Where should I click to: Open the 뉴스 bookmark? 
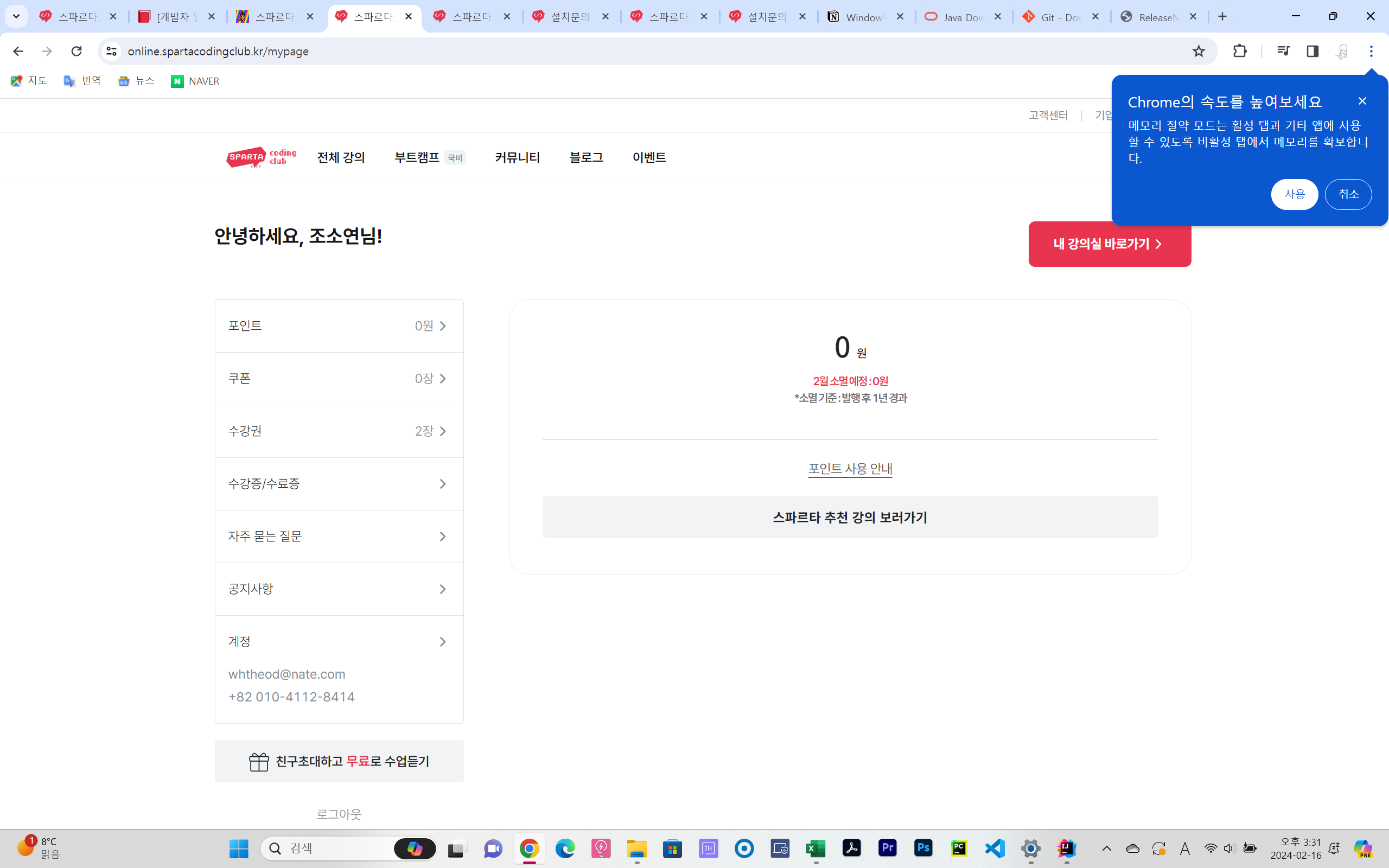137,81
